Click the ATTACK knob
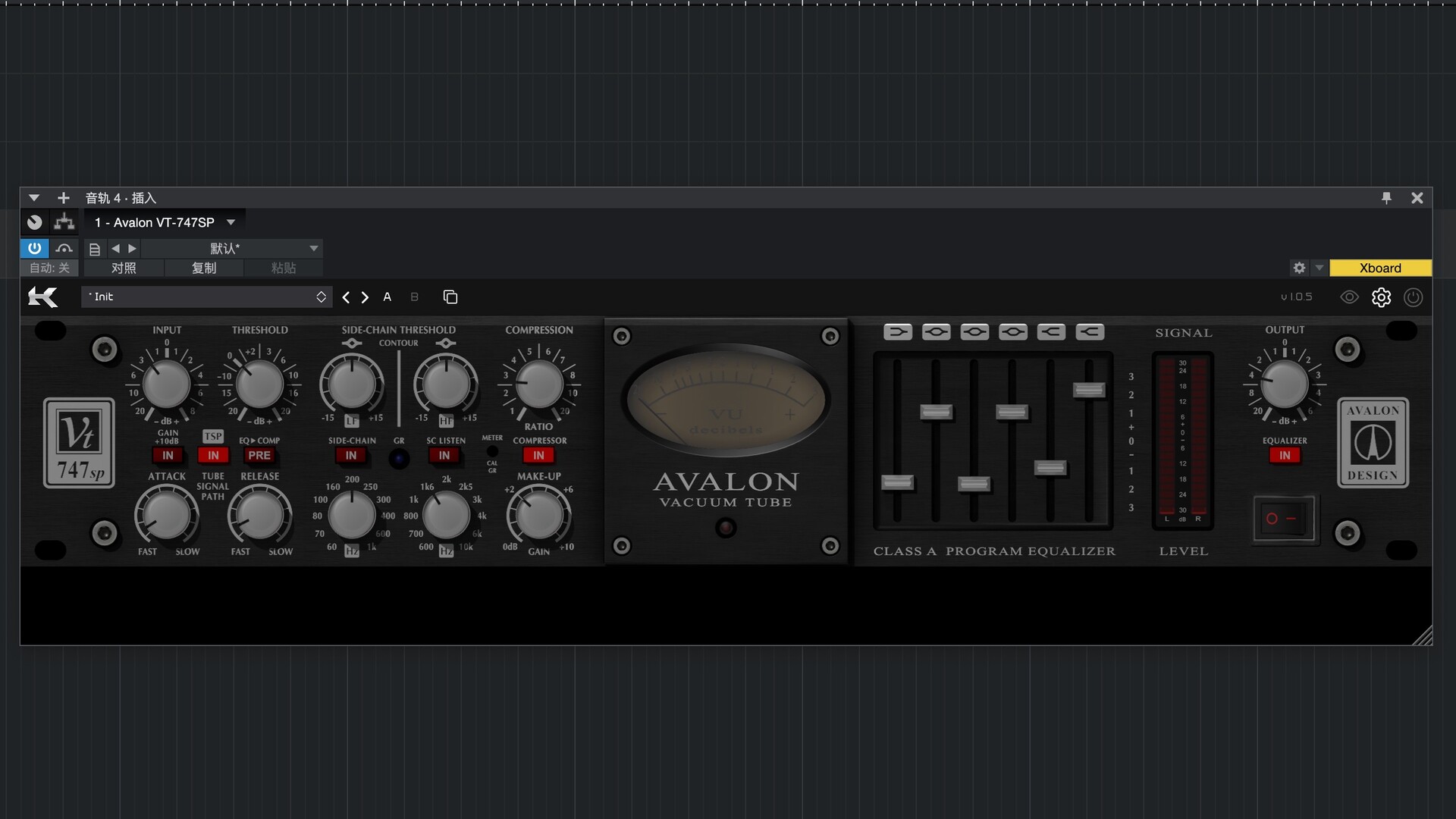 166,516
